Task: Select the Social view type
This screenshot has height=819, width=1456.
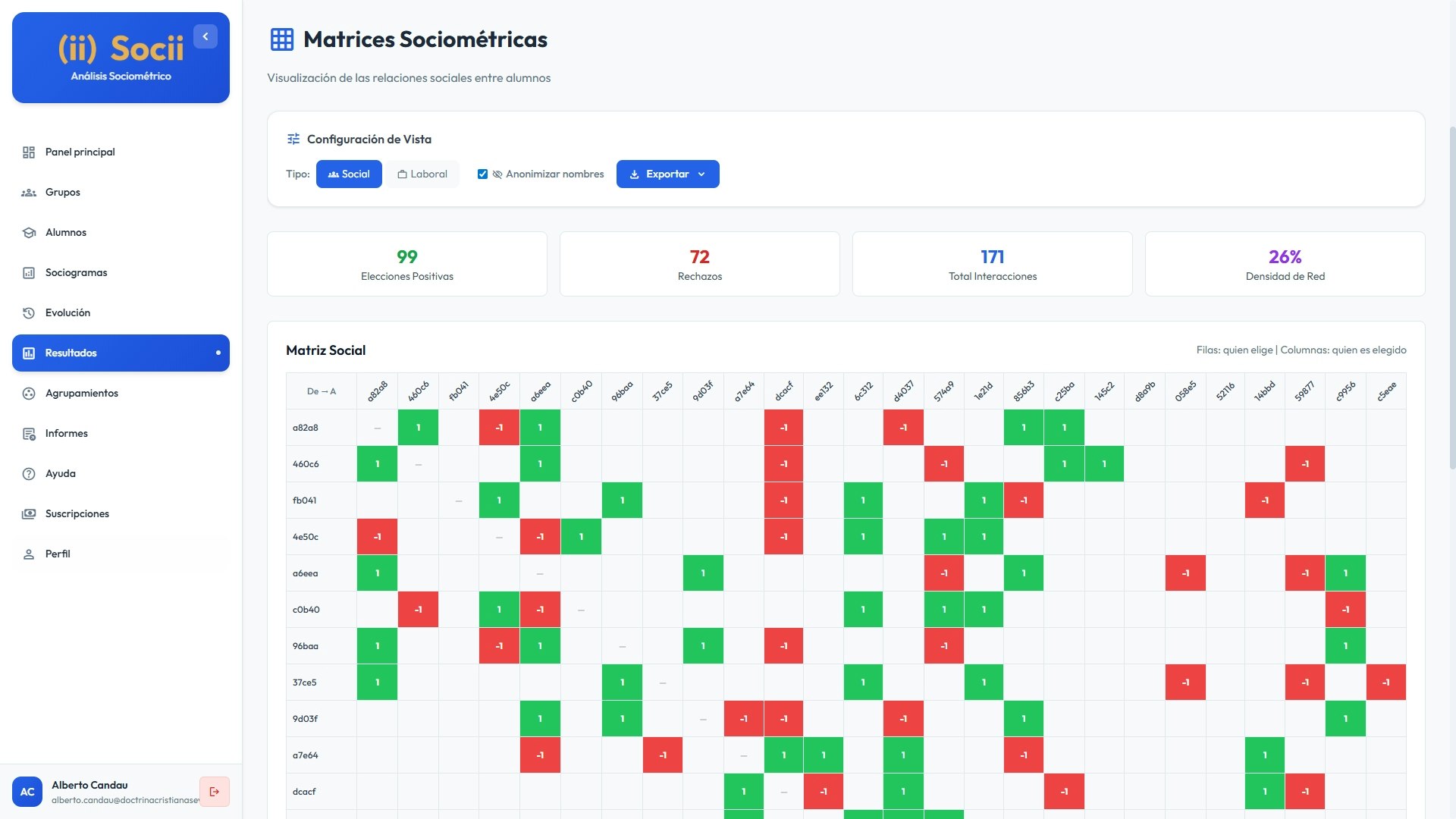Action: [349, 174]
